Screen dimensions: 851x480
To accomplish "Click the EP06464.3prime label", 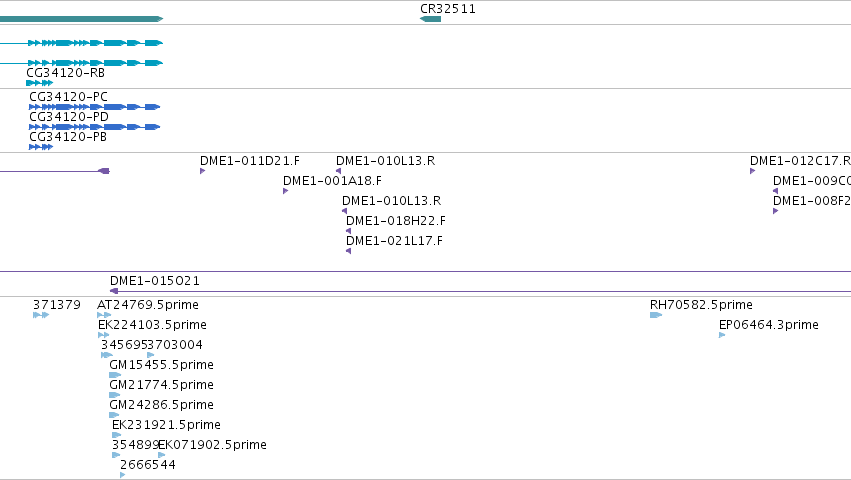I will [769, 325].
